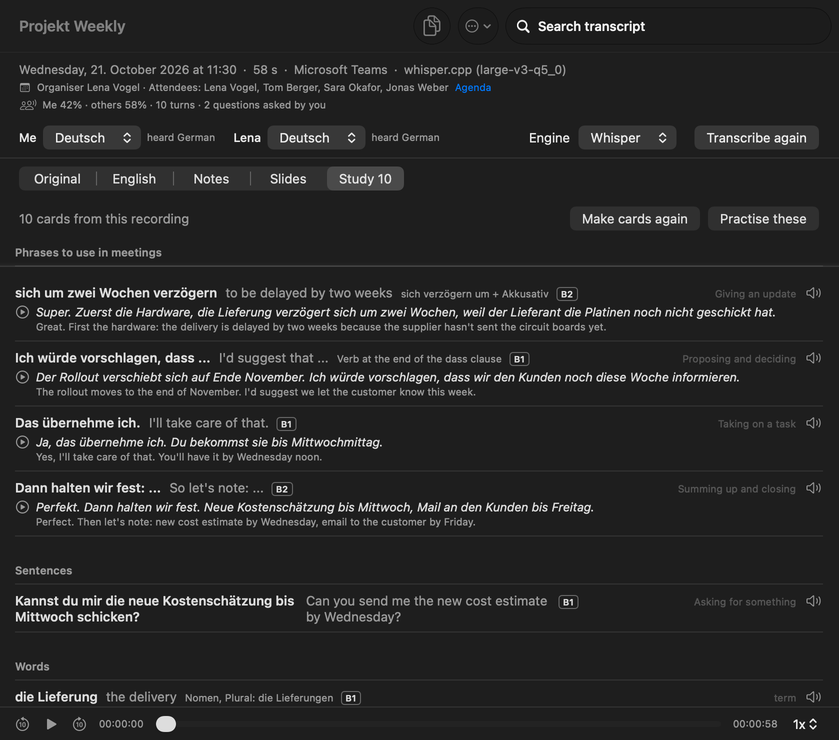Start playback with the play button
The height and width of the screenshot is (740, 839).
[x=51, y=724]
